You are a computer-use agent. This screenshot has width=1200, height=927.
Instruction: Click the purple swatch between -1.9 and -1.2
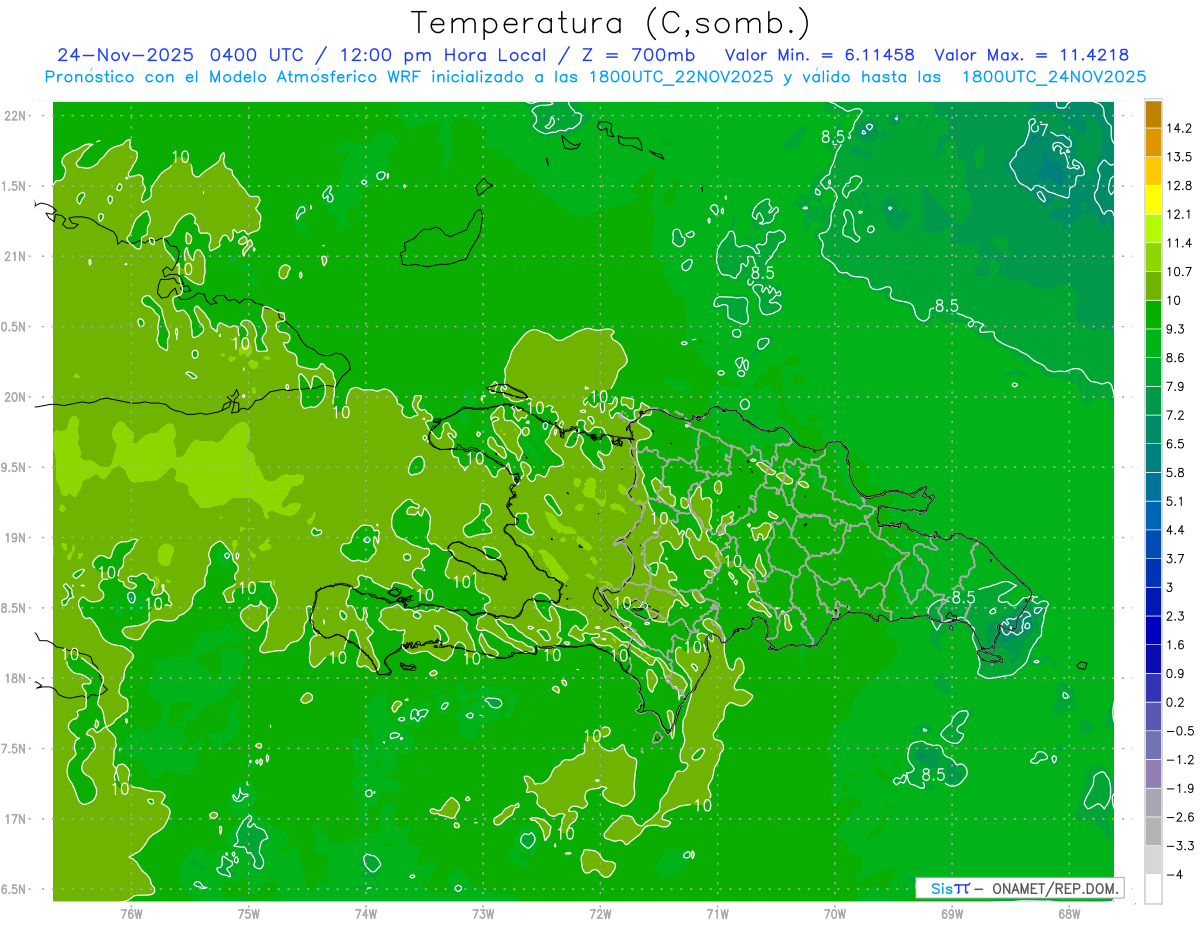point(1153,774)
